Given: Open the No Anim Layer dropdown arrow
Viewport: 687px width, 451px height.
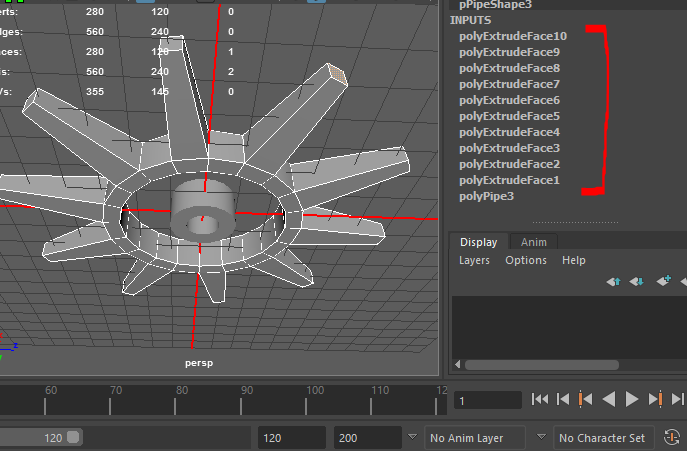Looking at the screenshot, I should point(413,438).
